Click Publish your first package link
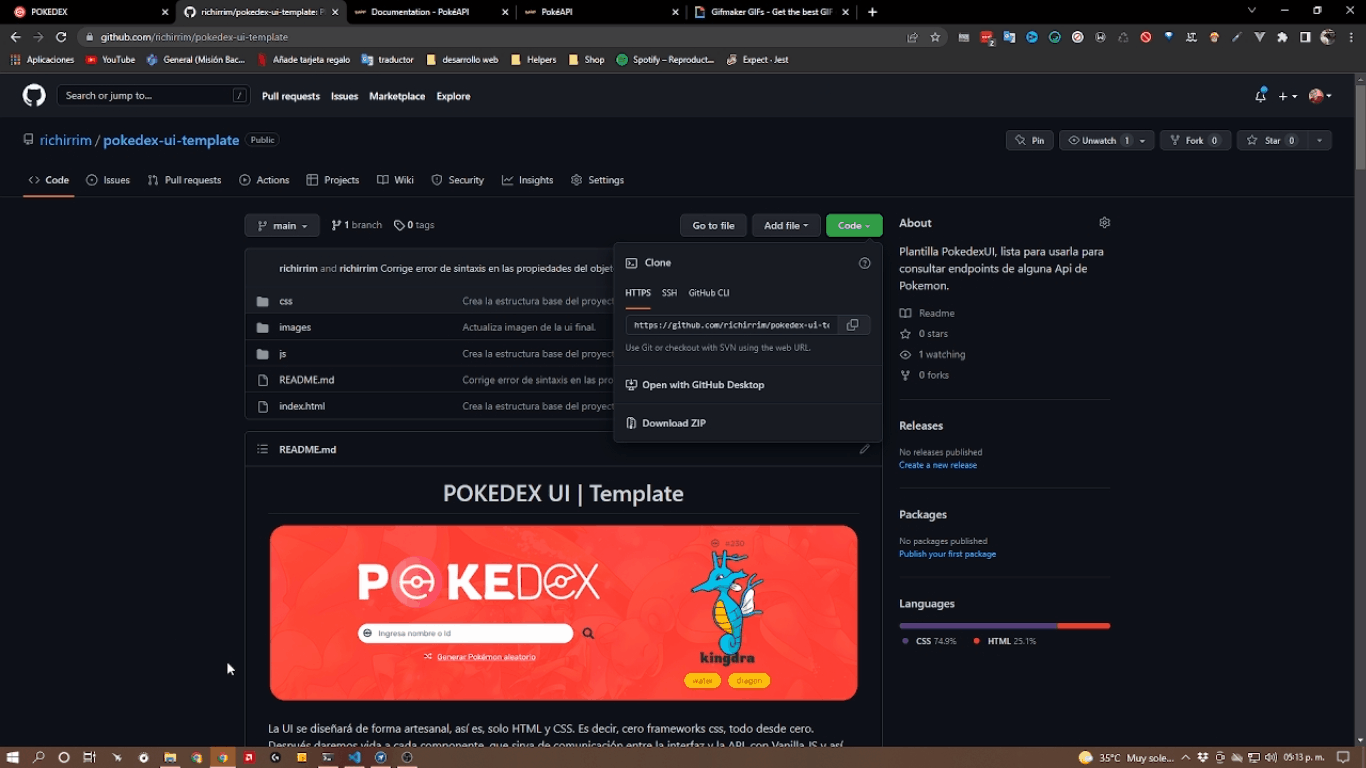The width and height of the screenshot is (1366, 768). [x=947, y=554]
